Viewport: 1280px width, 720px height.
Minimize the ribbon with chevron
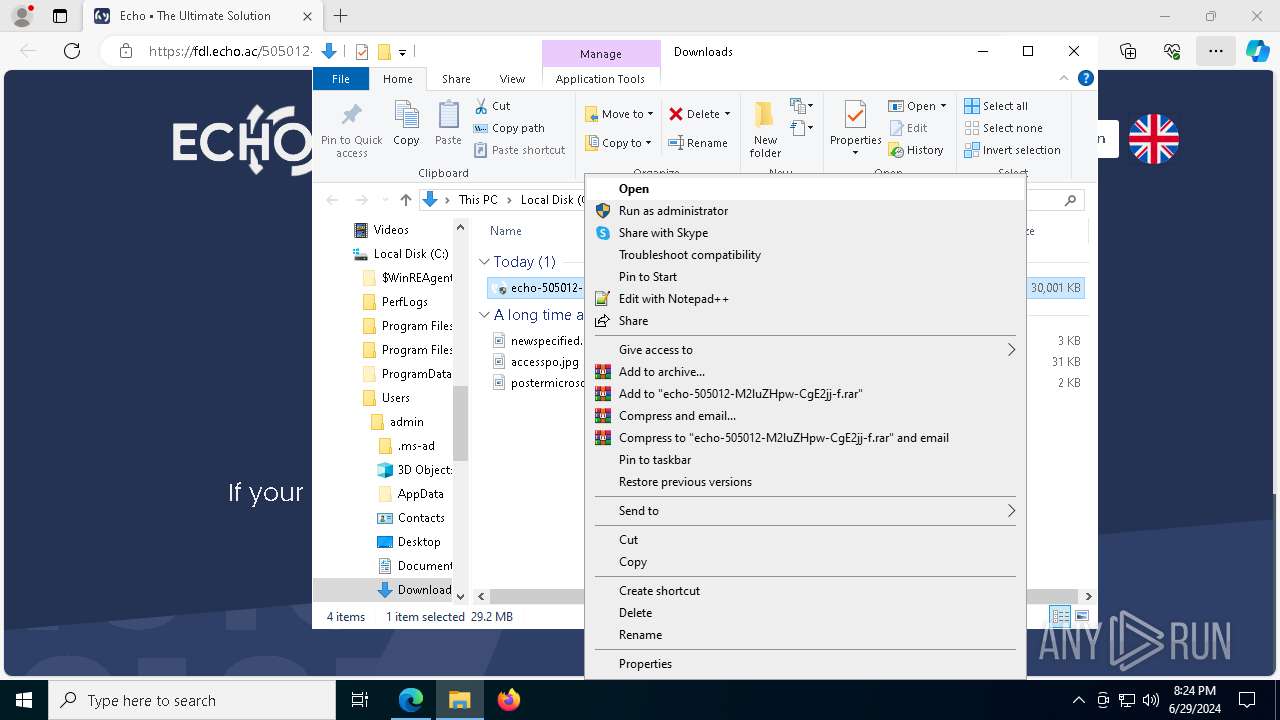click(1064, 78)
